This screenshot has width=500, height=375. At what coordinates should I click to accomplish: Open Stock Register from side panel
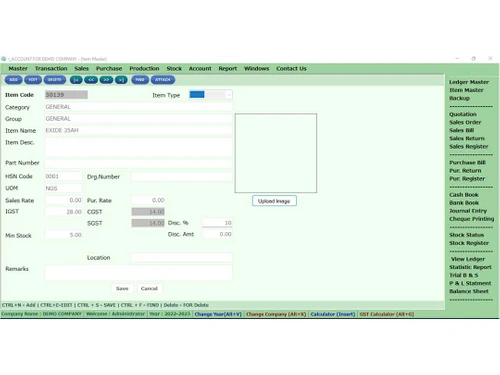pyautogui.click(x=469, y=243)
